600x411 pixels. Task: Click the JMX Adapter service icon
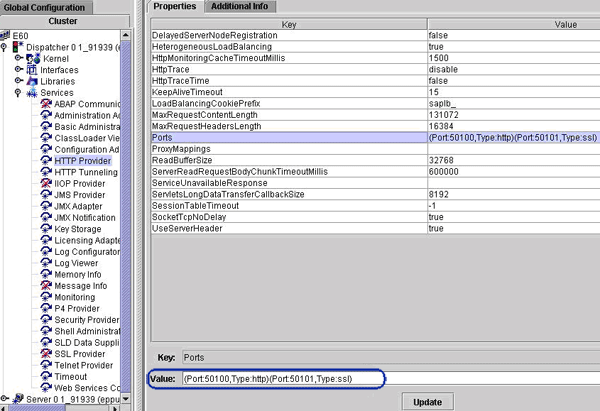coord(46,206)
